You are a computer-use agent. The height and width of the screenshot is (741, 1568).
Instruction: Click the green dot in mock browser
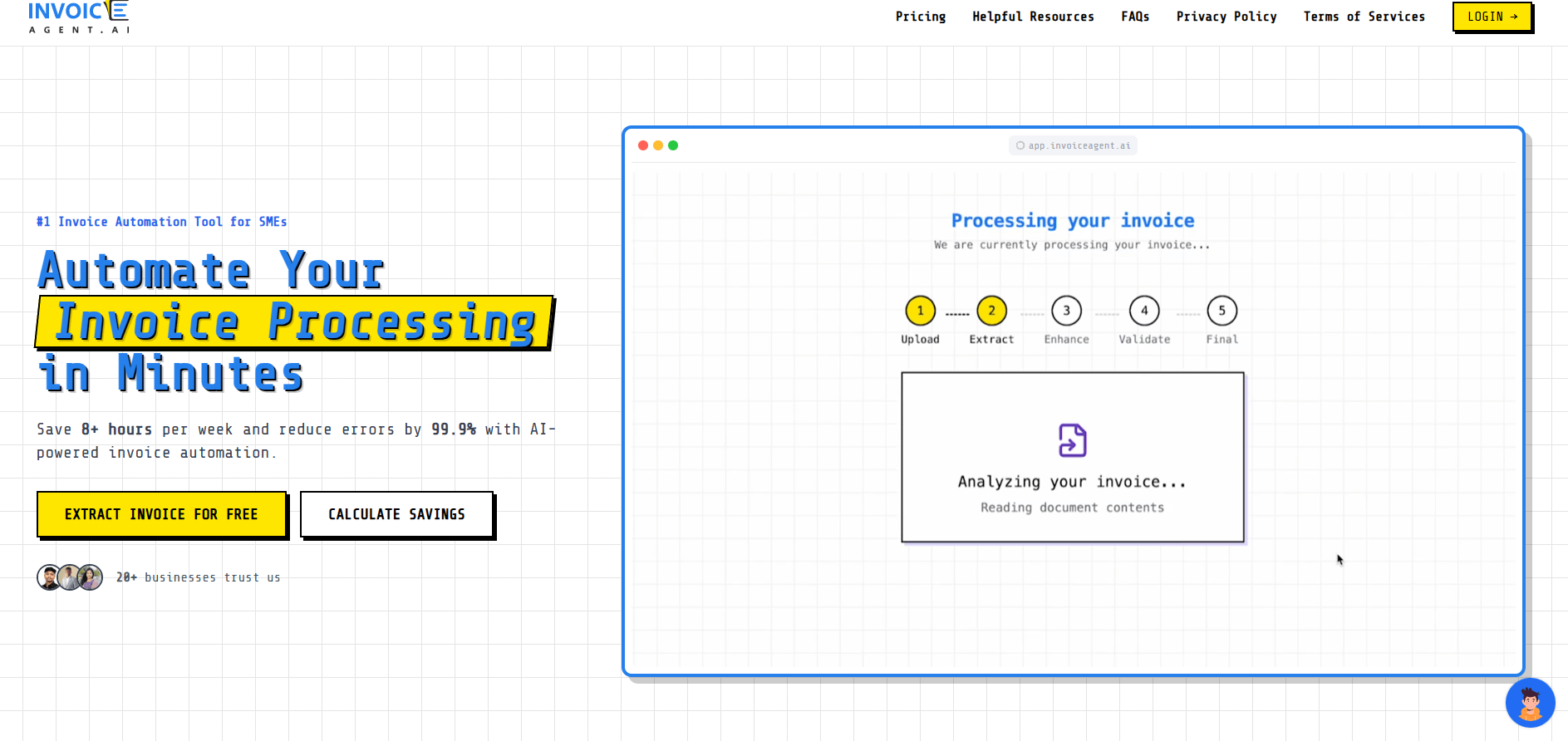point(673,145)
